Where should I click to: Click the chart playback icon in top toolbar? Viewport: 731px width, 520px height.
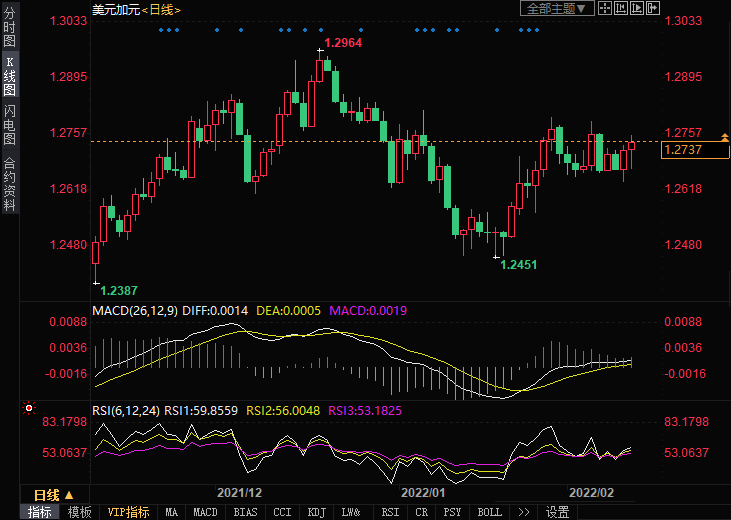(x=638, y=9)
